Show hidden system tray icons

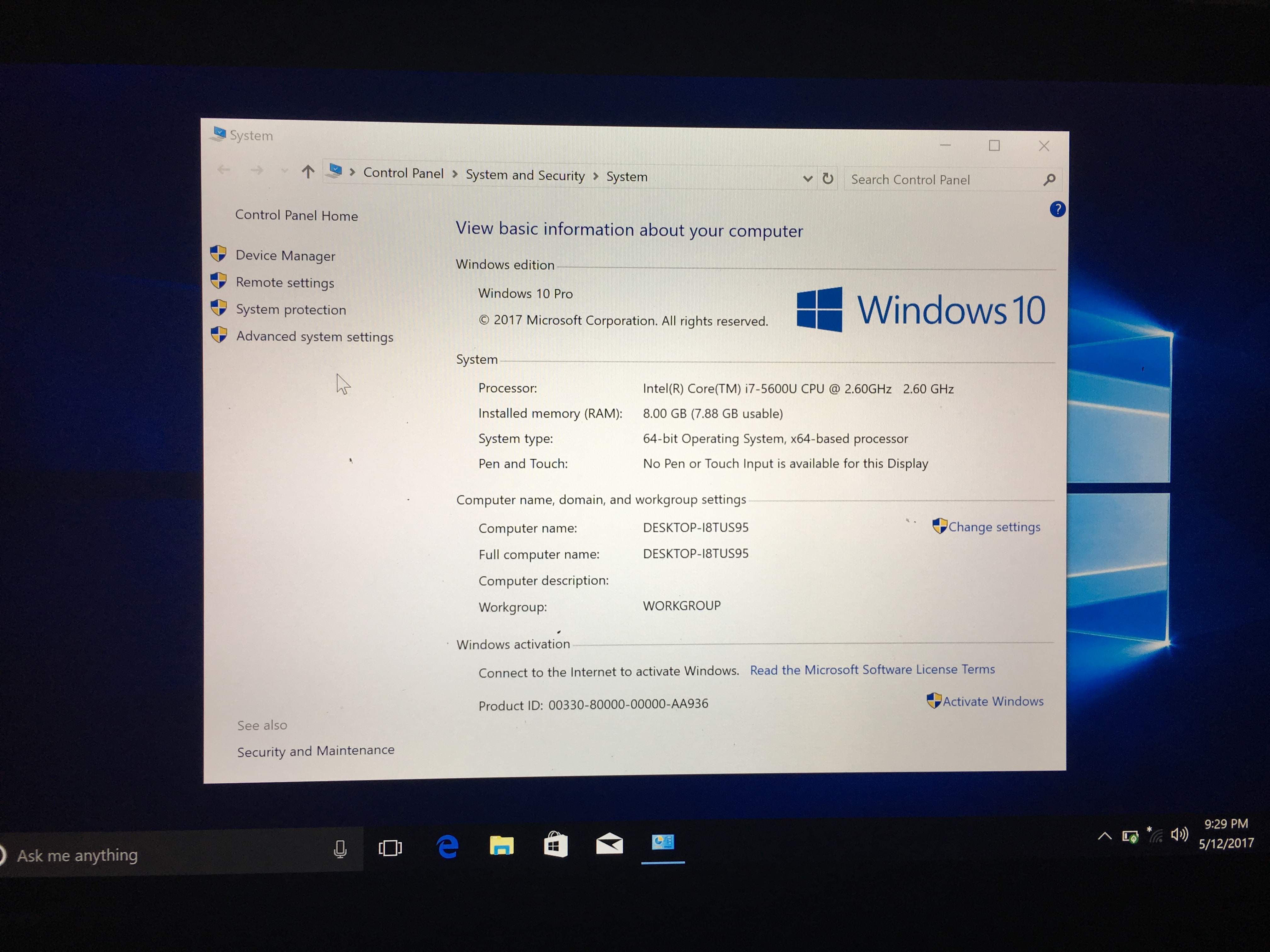pos(1105,836)
